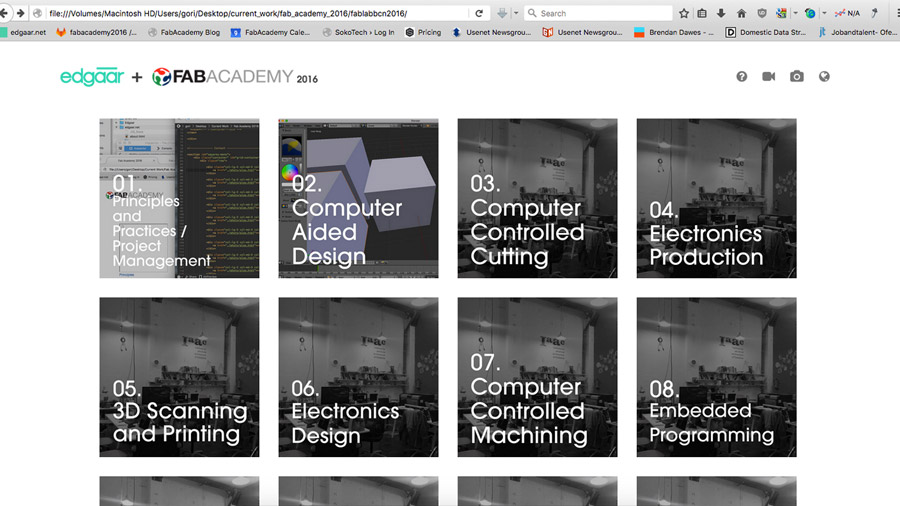The image size is (900, 506).
Task: Open the Pricing bookmark
Action: tap(423, 33)
